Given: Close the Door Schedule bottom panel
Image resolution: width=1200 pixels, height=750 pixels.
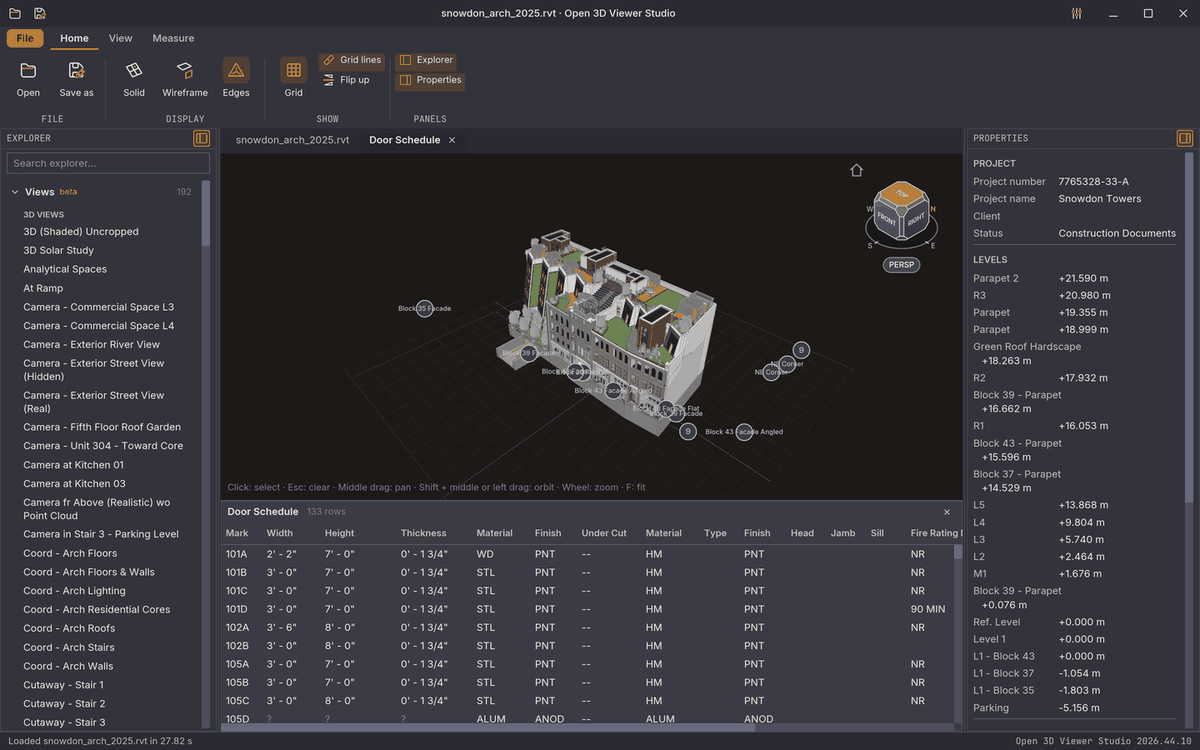Looking at the screenshot, I should tap(947, 512).
